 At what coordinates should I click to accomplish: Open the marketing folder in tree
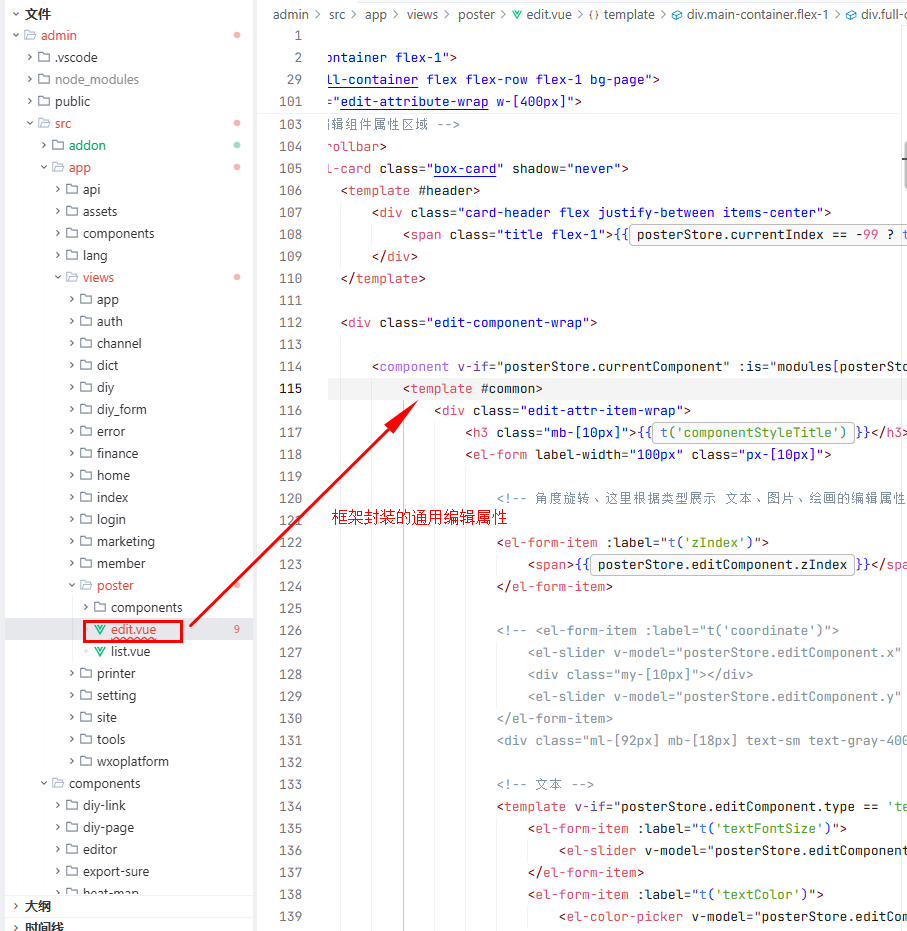point(125,542)
